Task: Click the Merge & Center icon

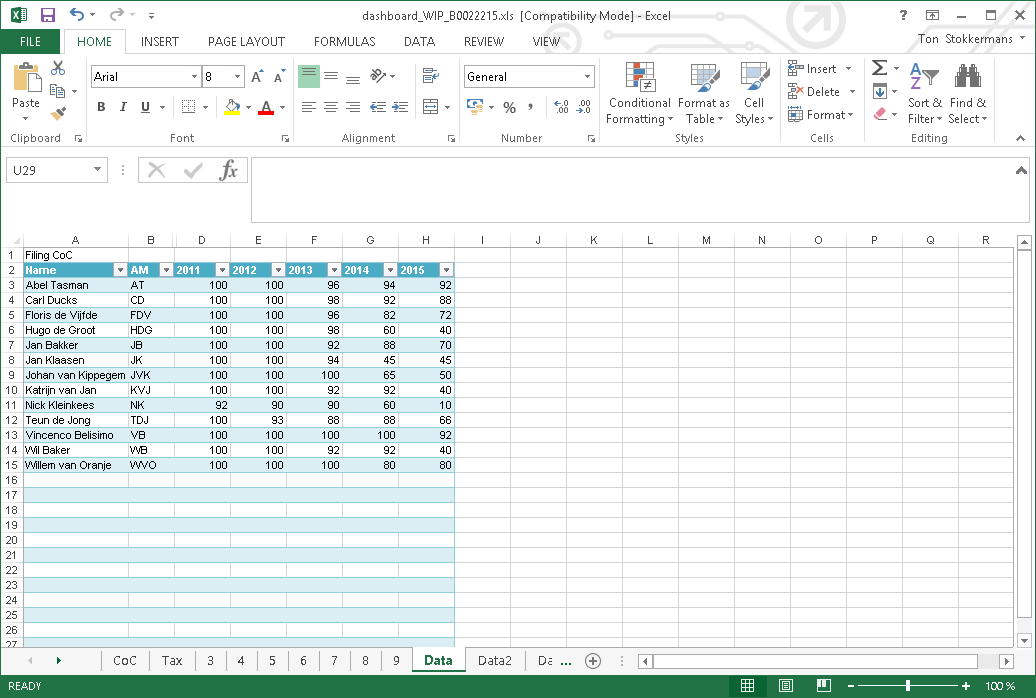Action: [431, 106]
